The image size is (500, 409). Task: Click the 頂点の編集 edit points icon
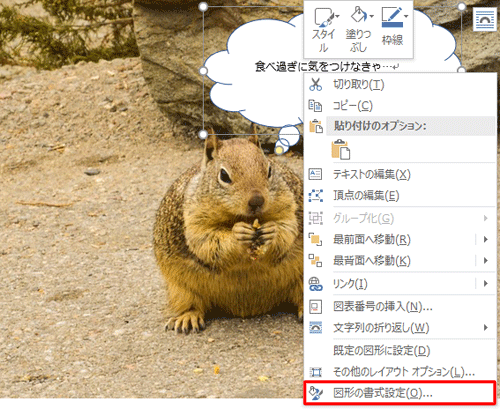315,195
